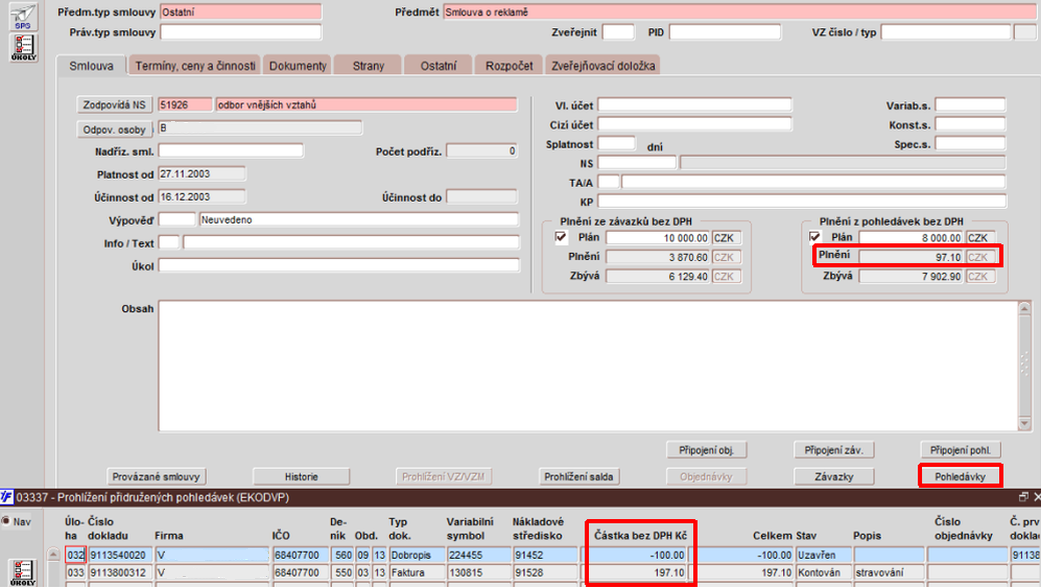The width and height of the screenshot is (1041, 588).
Task: Click the Historie button
Action: 301,477
